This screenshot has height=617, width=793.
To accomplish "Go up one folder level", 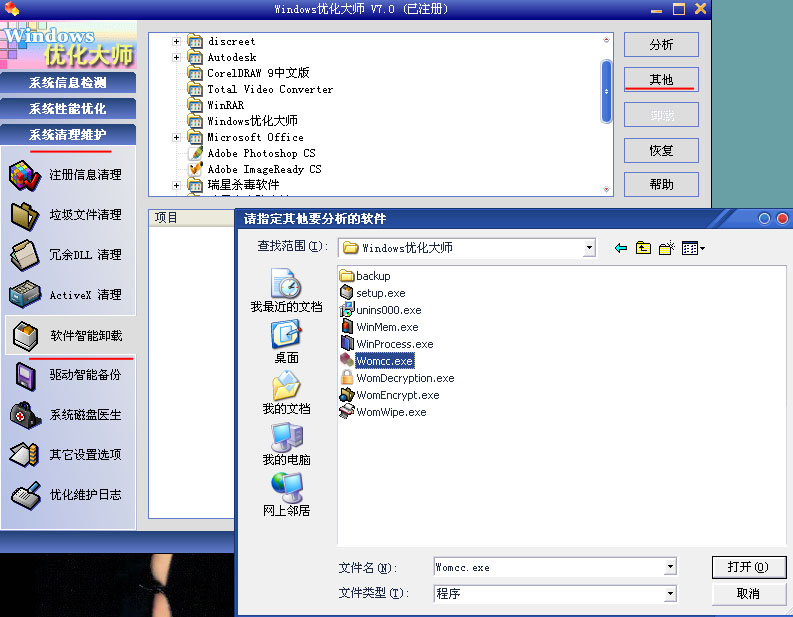I will tap(643, 248).
